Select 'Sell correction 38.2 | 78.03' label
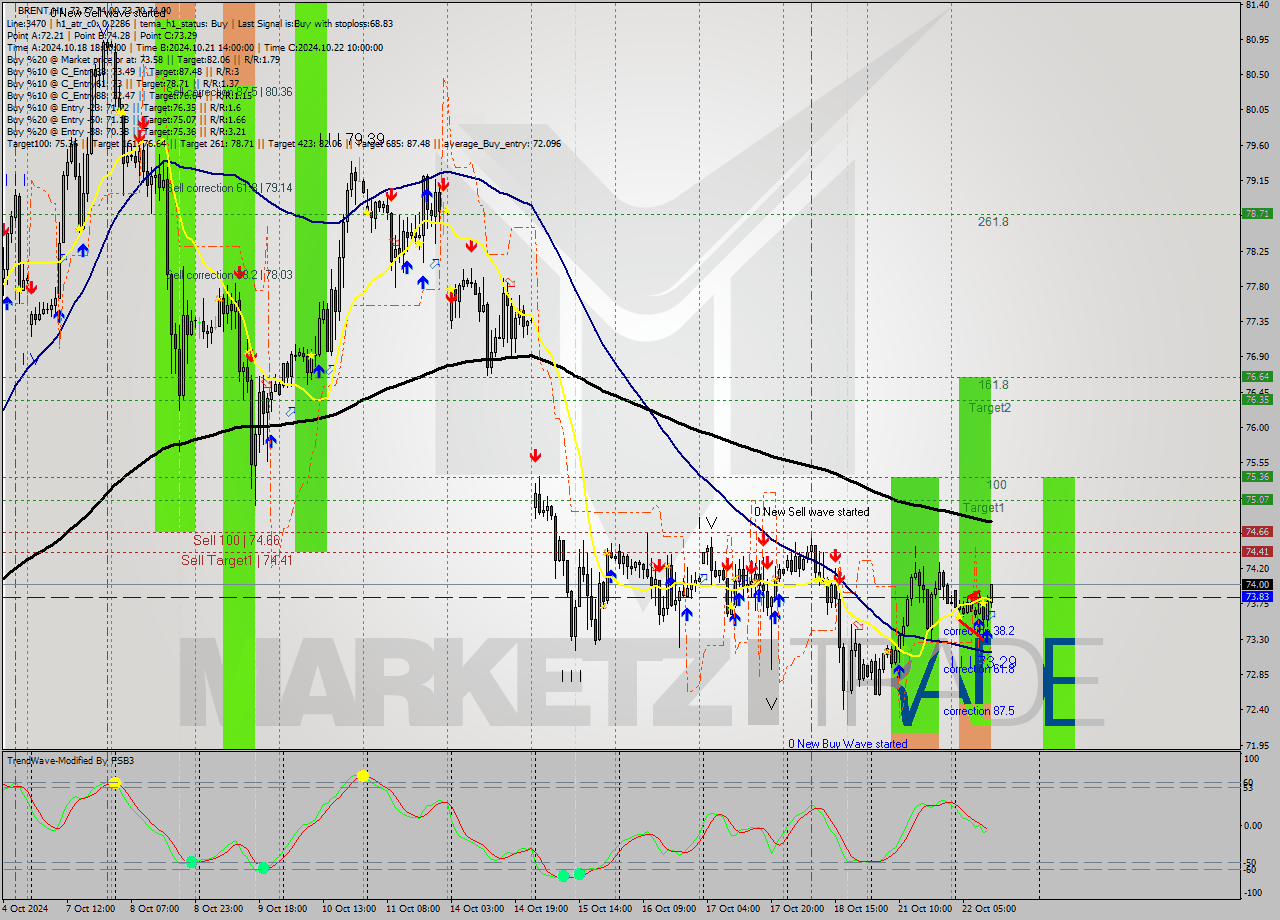Image resolution: width=1280 pixels, height=920 pixels. 229,275
